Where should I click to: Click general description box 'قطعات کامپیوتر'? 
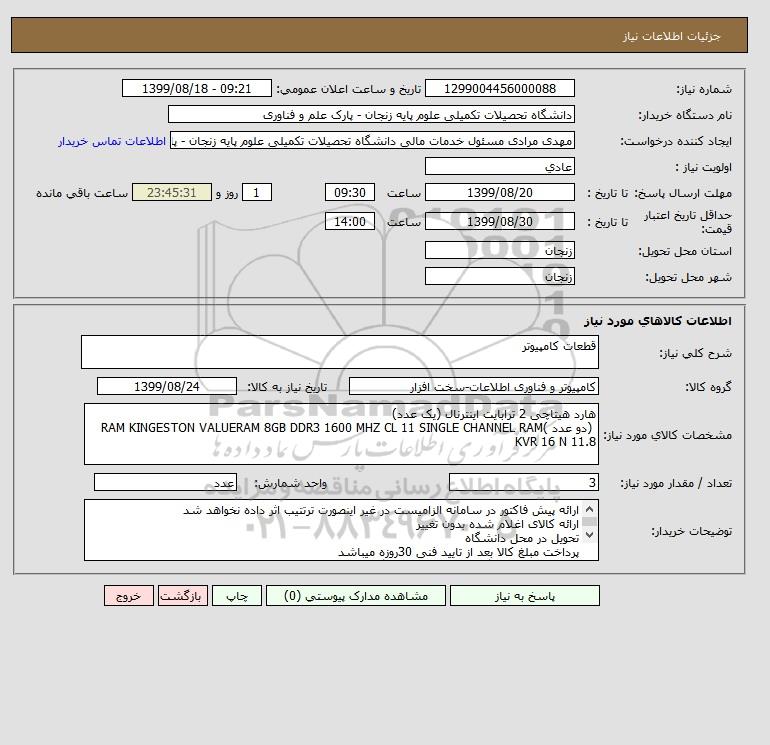point(340,352)
